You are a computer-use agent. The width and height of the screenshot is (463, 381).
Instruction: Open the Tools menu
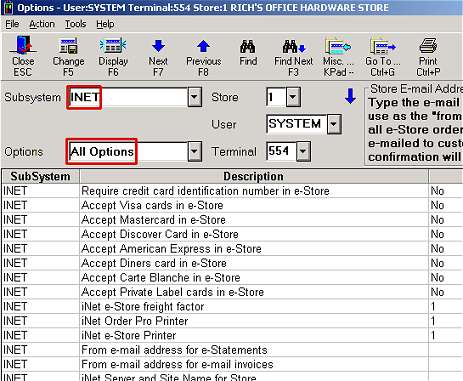75,24
